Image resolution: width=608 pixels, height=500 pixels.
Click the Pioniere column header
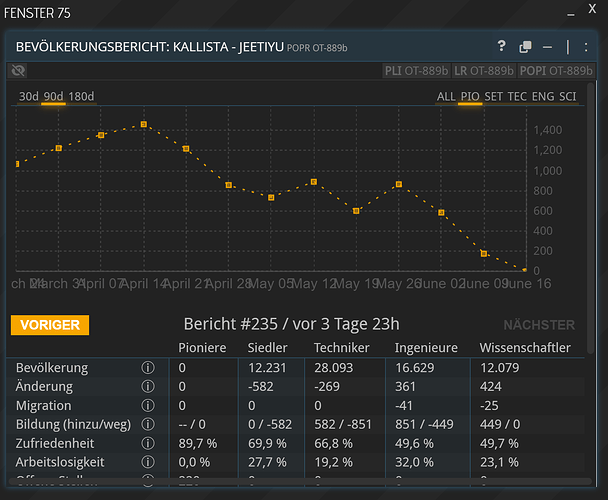(x=202, y=348)
